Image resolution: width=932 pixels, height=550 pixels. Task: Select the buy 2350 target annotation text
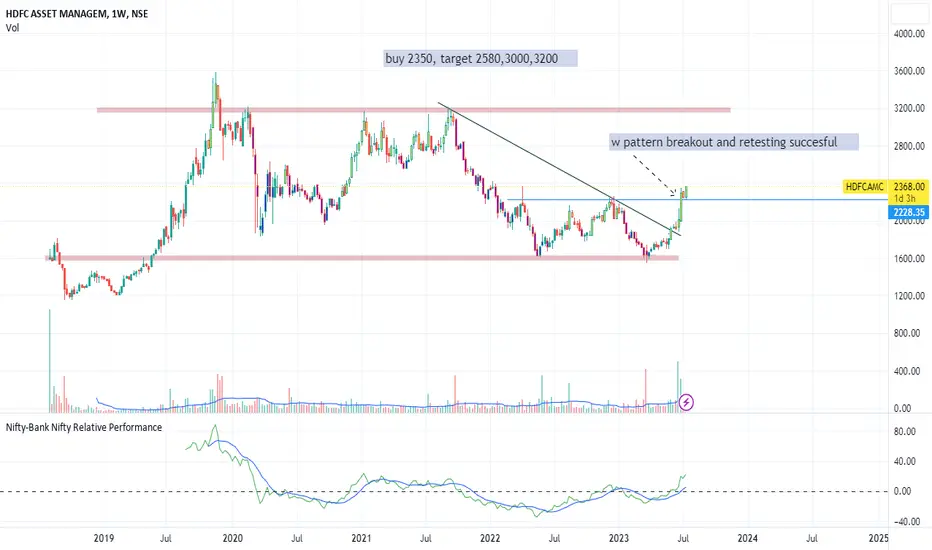pyautogui.click(x=472, y=58)
